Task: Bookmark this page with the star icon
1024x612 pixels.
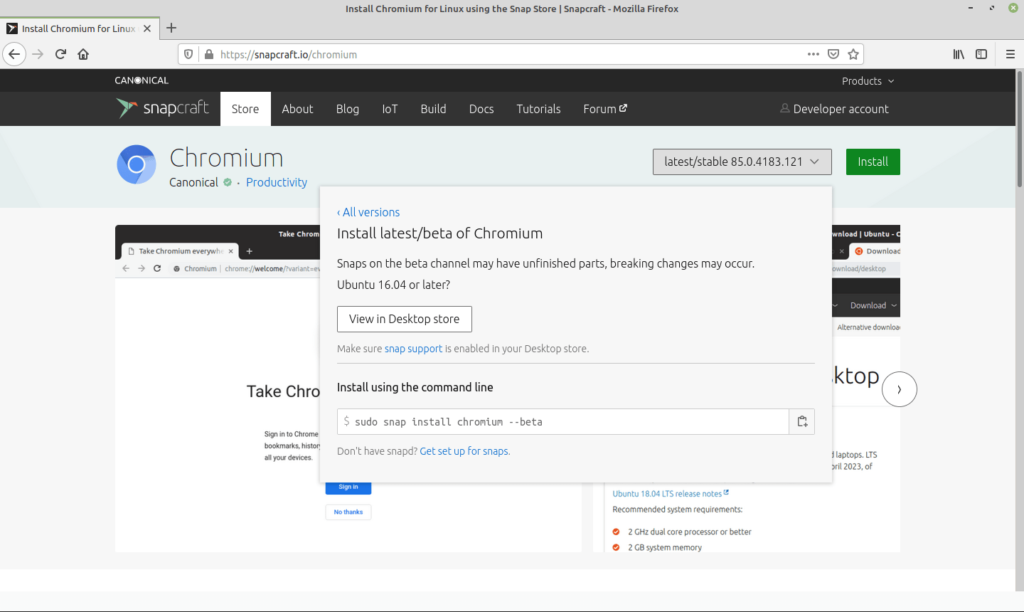Action: coord(852,54)
